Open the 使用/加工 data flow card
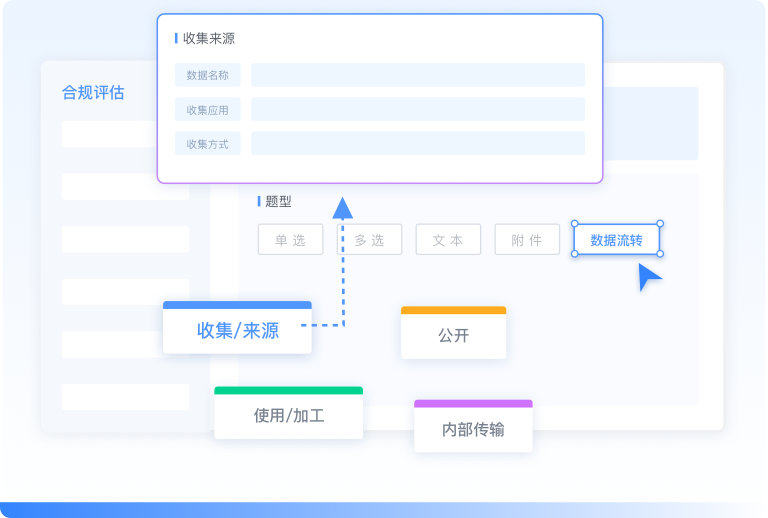The width and height of the screenshot is (768, 518). [288, 416]
